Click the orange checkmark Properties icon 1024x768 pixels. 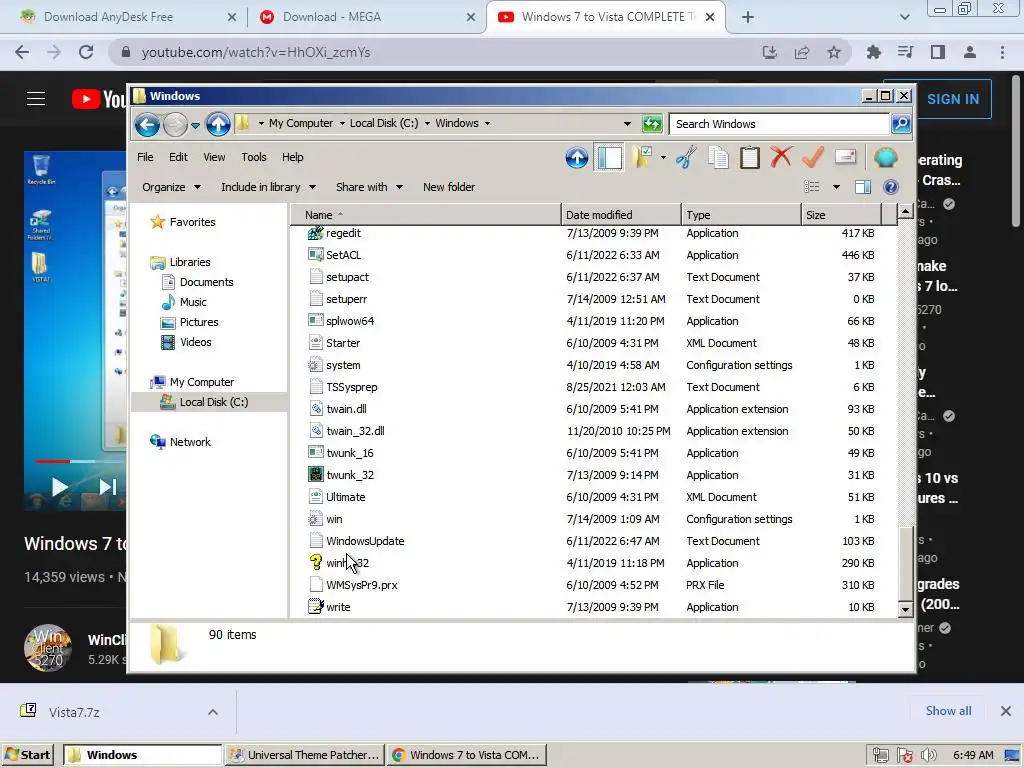[x=813, y=157]
